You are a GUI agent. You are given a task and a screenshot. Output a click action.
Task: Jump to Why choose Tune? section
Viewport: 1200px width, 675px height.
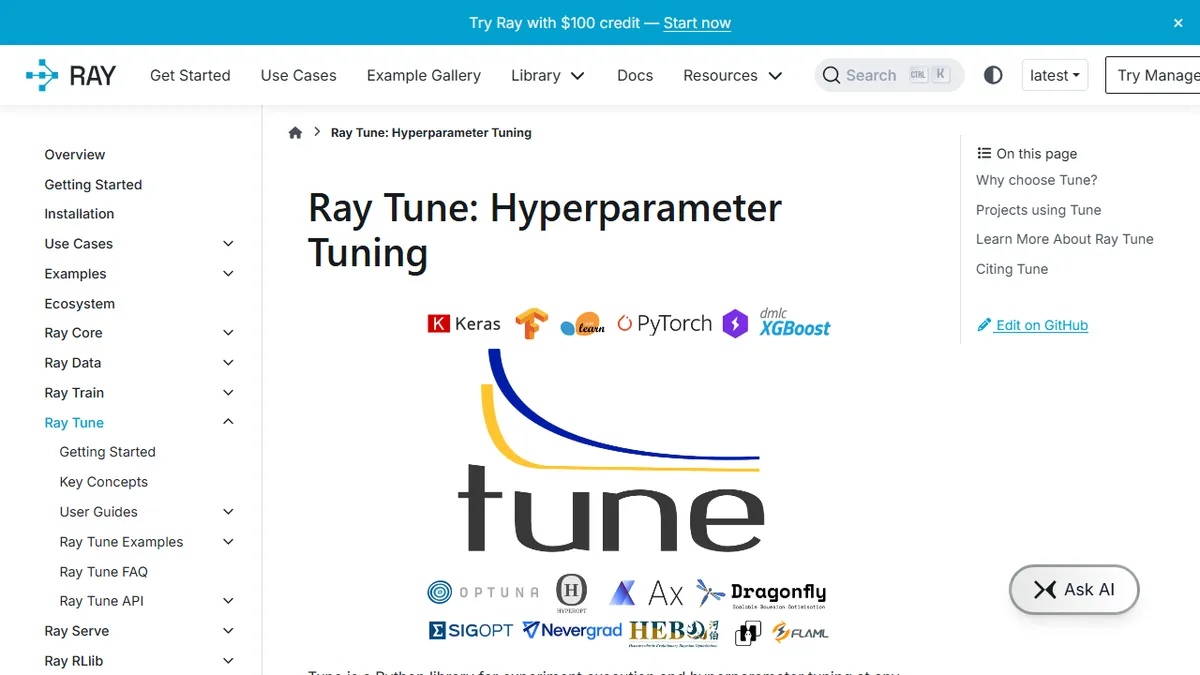[x=1036, y=180]
